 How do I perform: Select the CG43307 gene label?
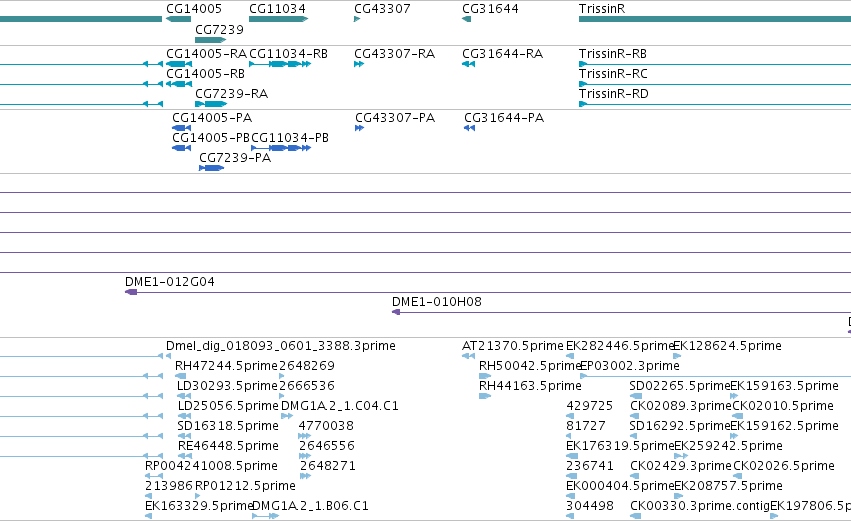(382, 9)
